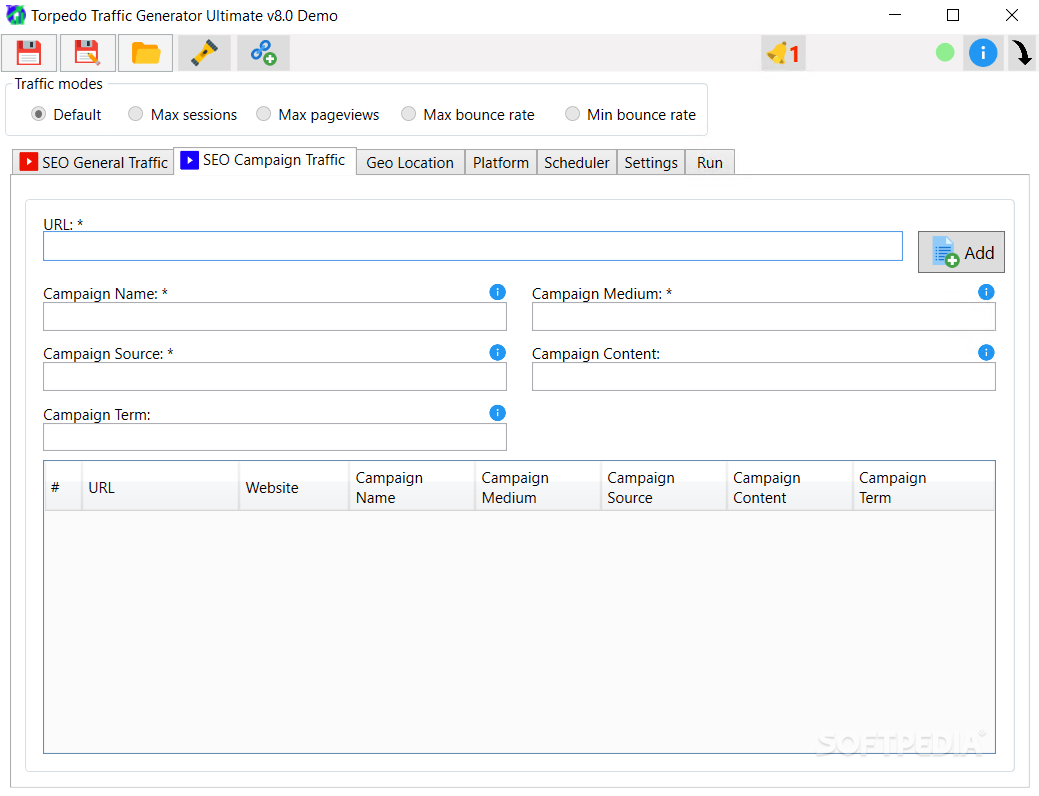The image size is (1039, 796).
Task: Open the bell notifications icon
Action: coord(783,53)
